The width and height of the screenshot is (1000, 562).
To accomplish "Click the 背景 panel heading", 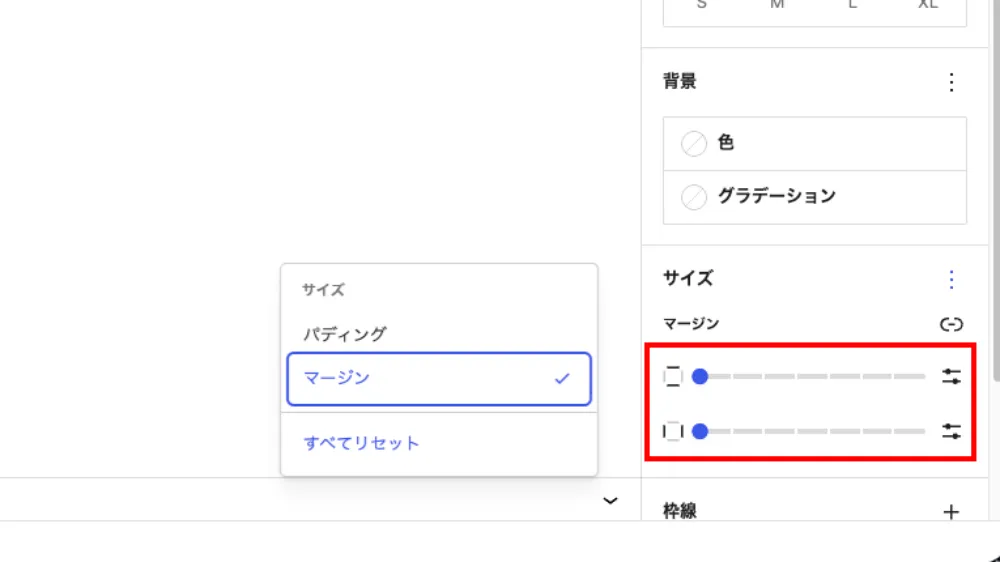I will pos(679,82).
